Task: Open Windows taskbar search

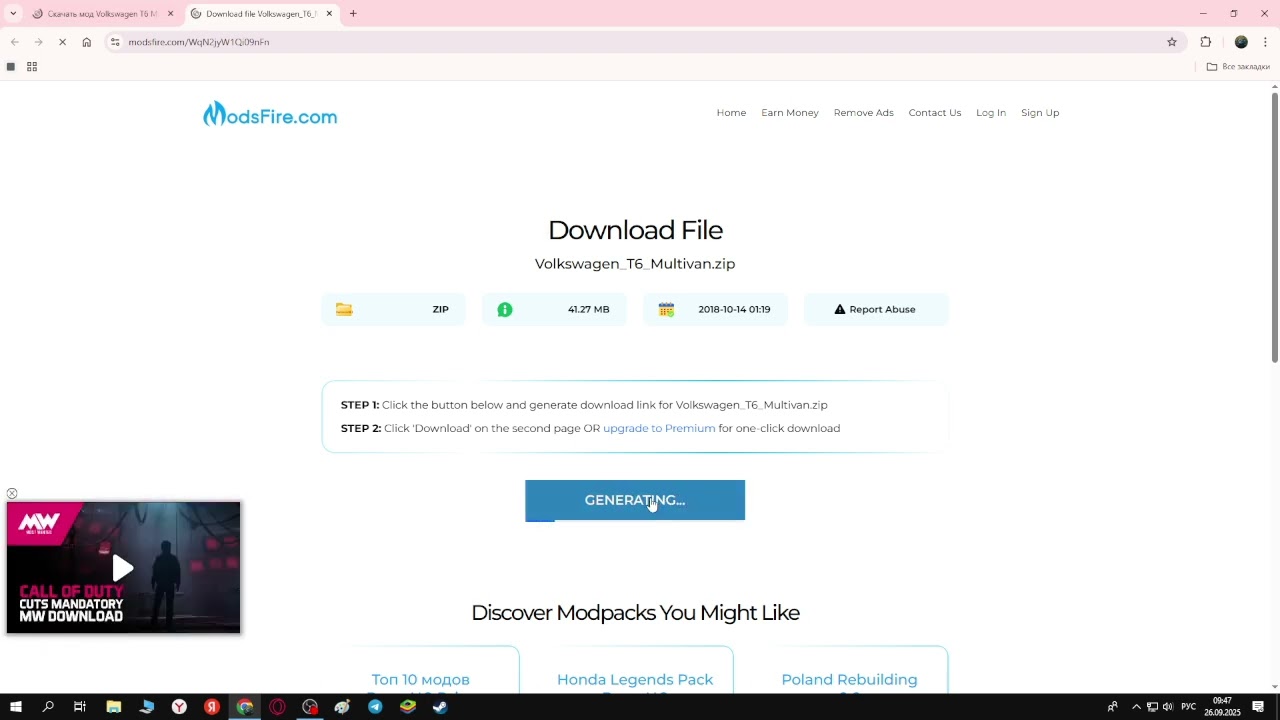Action: [x=48, y=707]
